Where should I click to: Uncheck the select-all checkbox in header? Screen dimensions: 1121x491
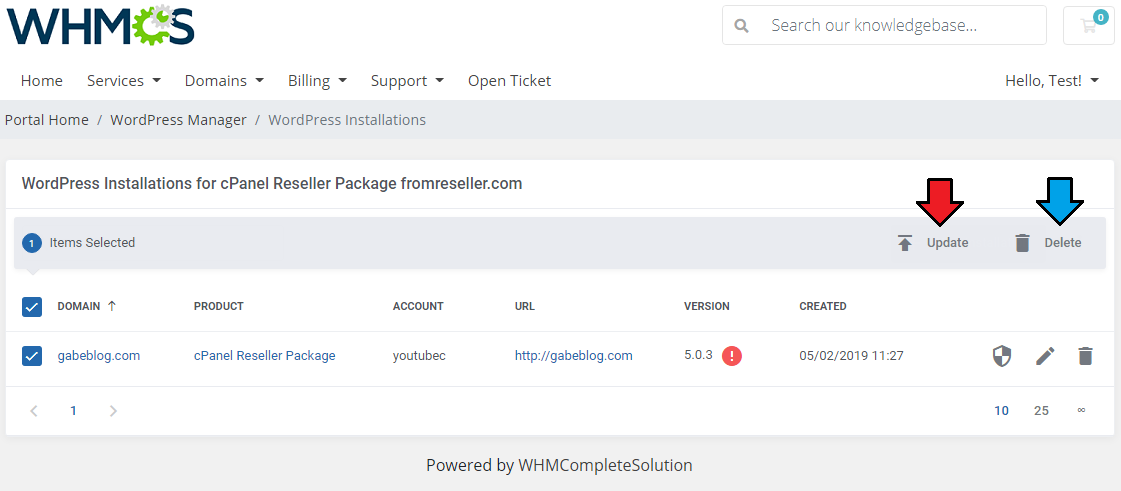[32, 307]
